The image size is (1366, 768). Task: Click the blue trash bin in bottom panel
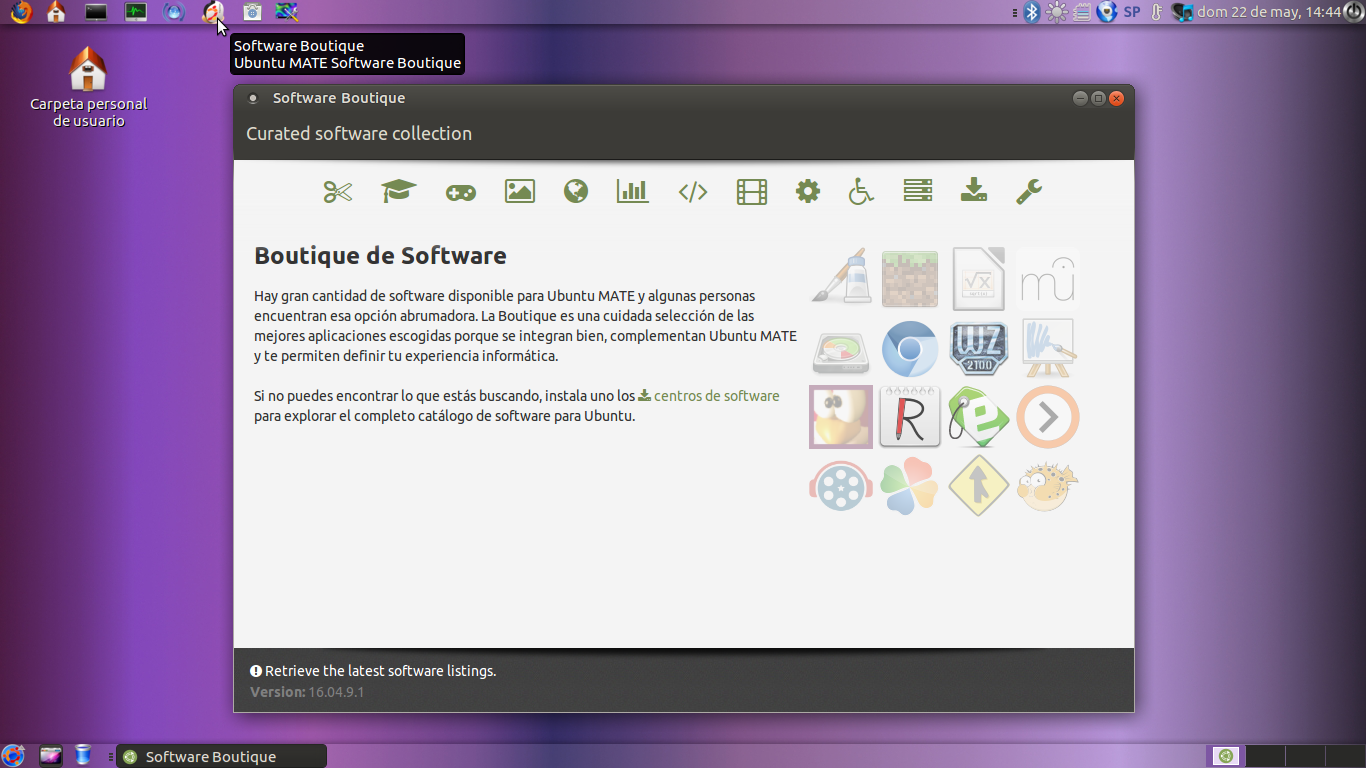[x=84, y=756]
